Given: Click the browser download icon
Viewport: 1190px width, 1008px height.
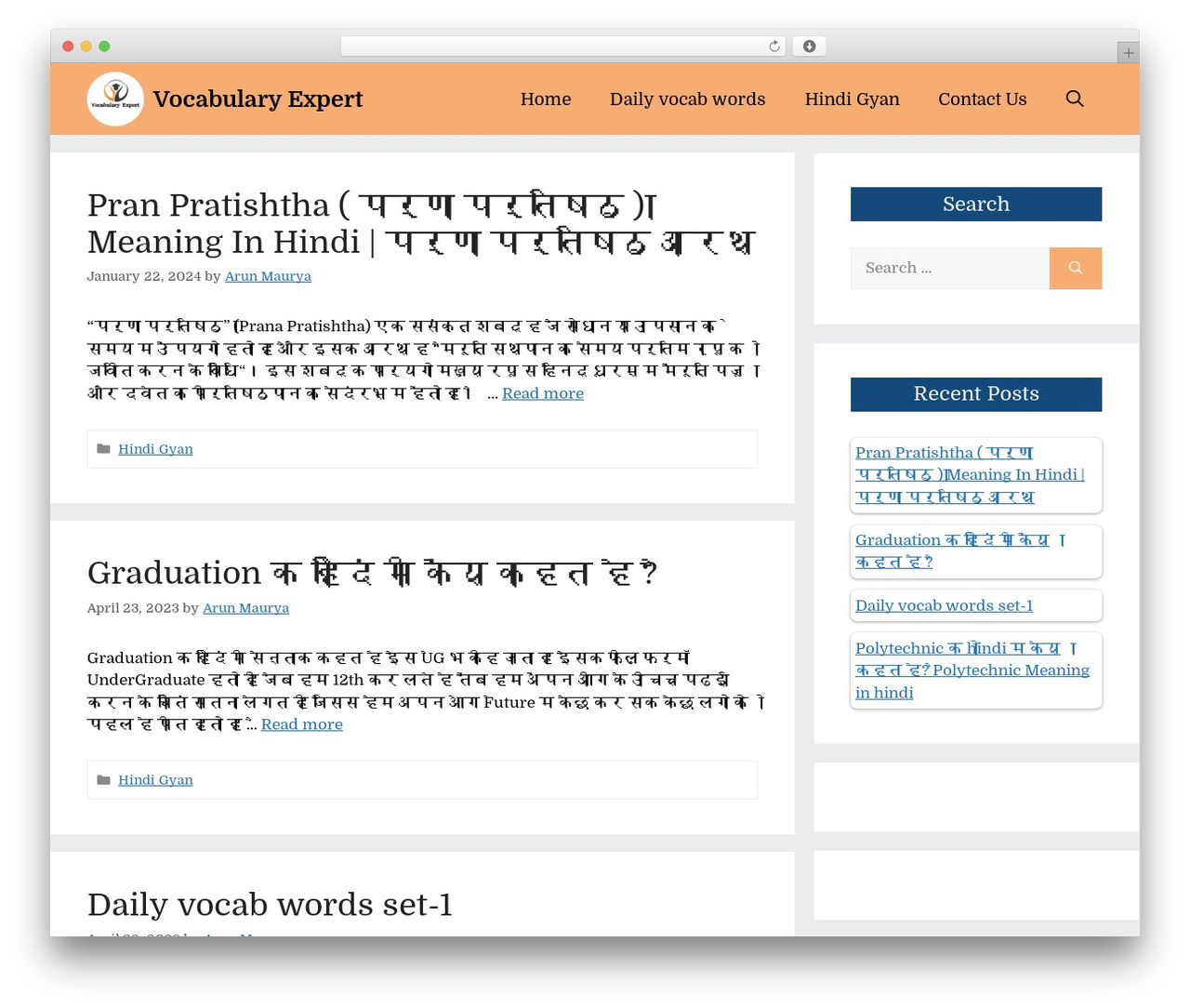Looking at the screenshot, I should 810,46.
